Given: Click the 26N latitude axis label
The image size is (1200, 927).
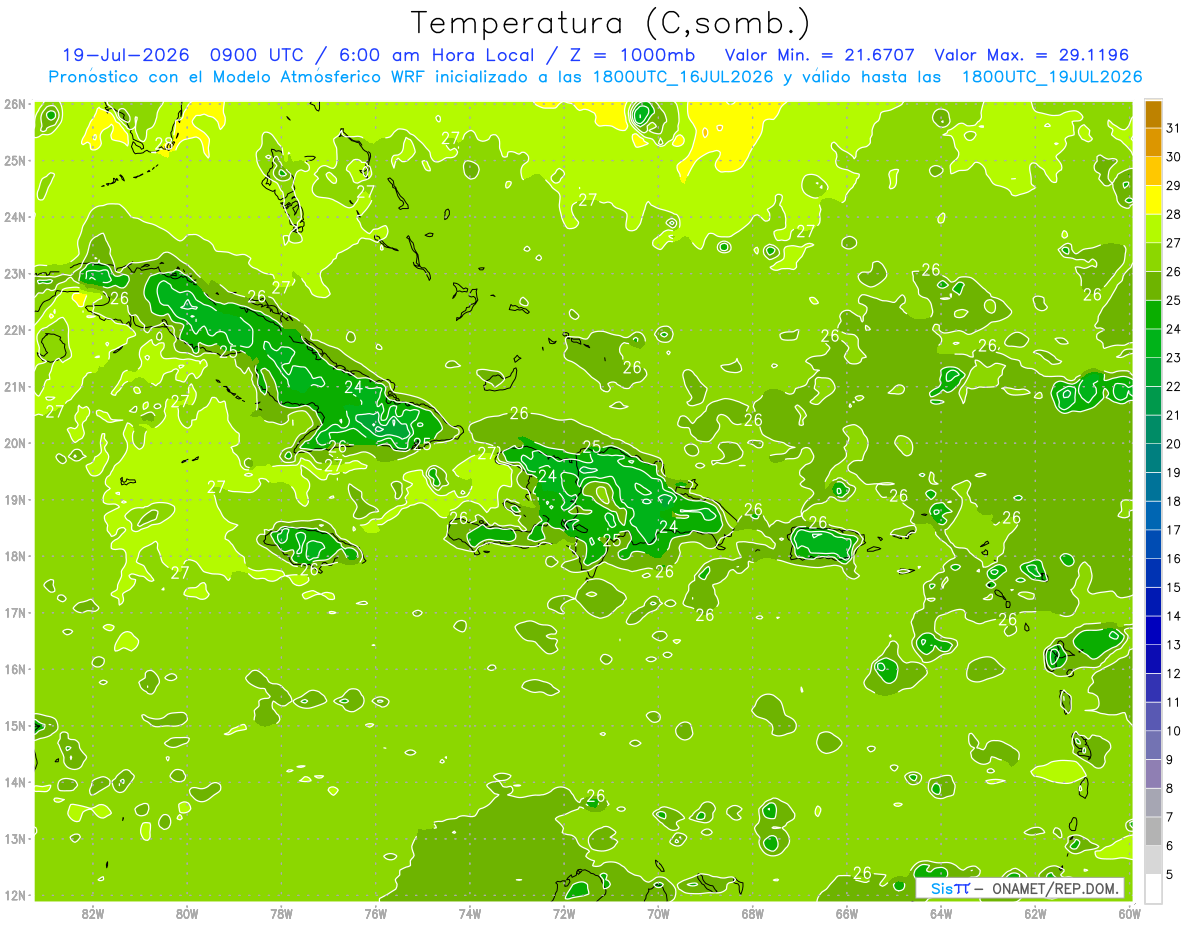Looking at the screenshot, I should click(x=14, y=104).
